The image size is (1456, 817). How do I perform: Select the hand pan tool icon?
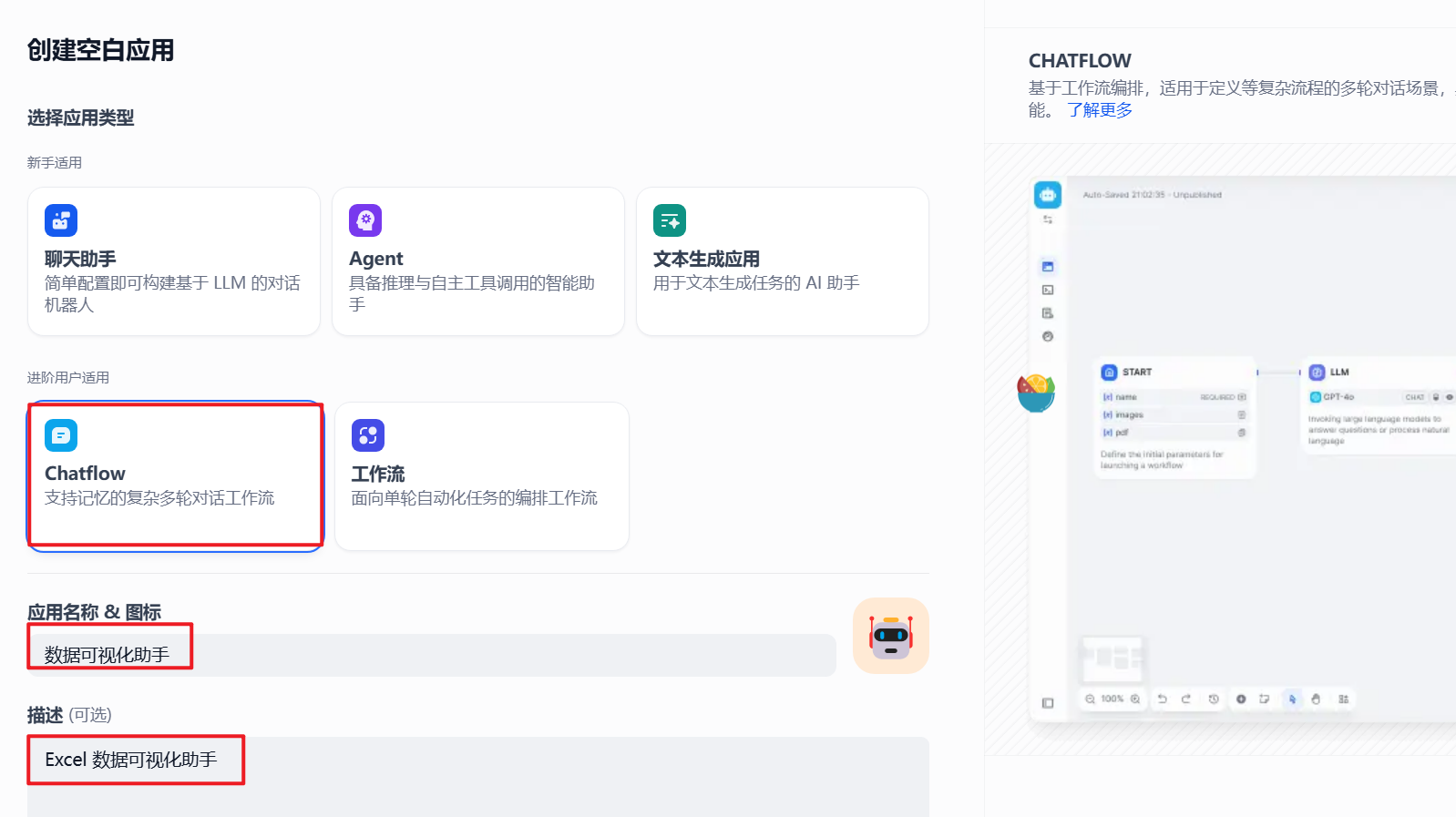point(1316,700)
